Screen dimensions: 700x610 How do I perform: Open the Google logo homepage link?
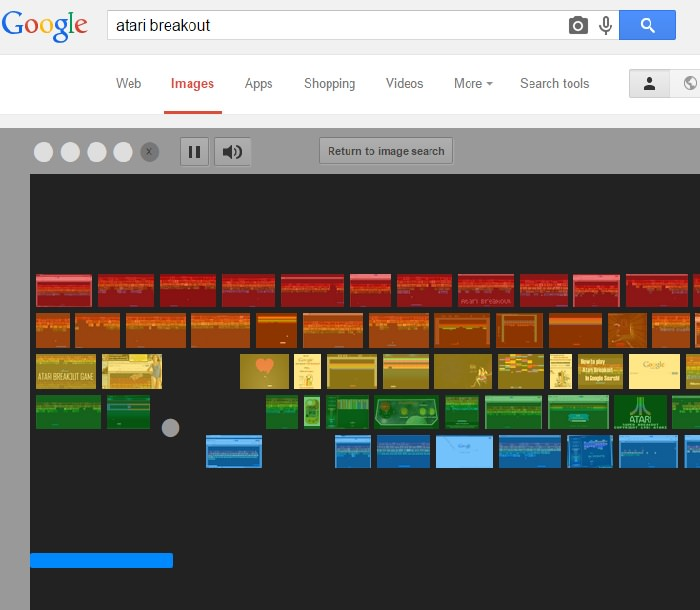click(x=45, y=26)
